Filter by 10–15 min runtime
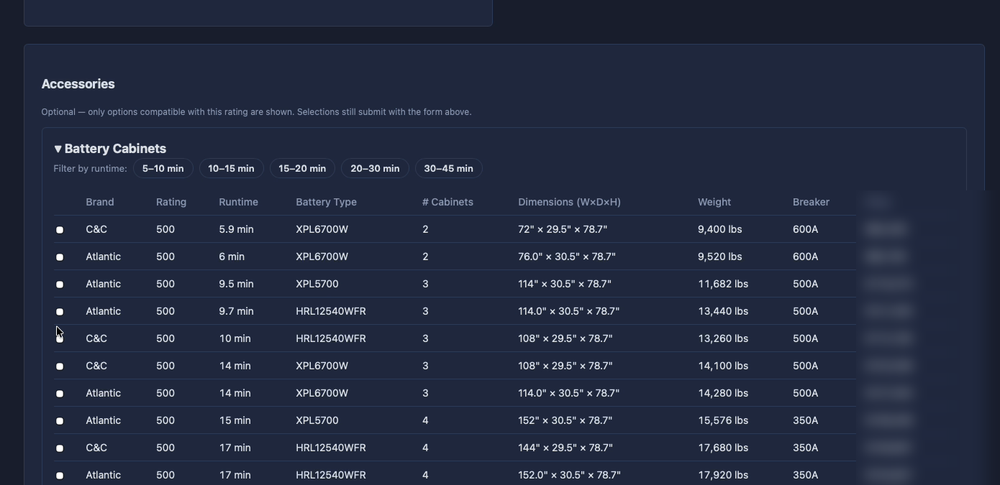 [x=231, y=168]
